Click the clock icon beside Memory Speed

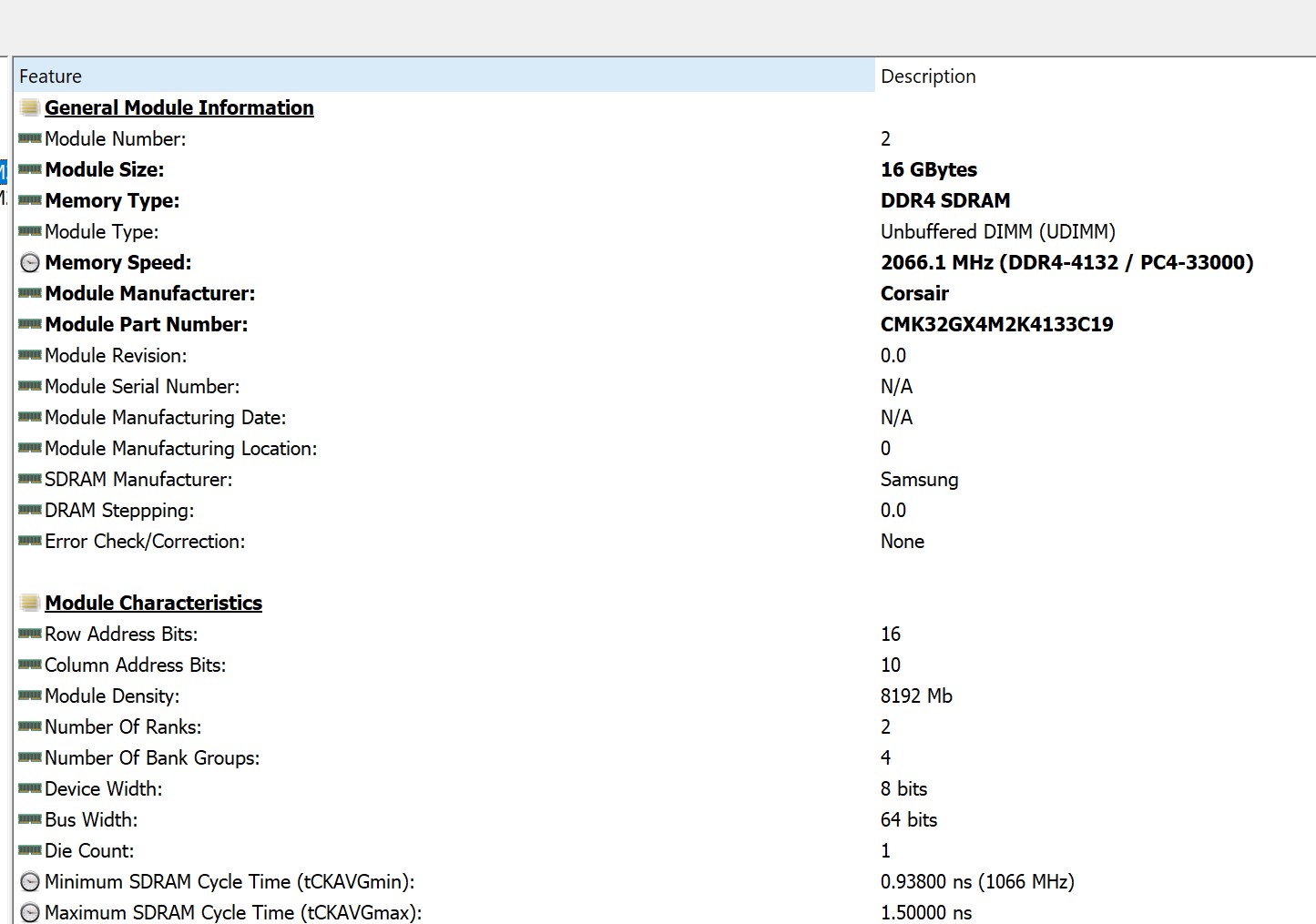coord(29,262)
